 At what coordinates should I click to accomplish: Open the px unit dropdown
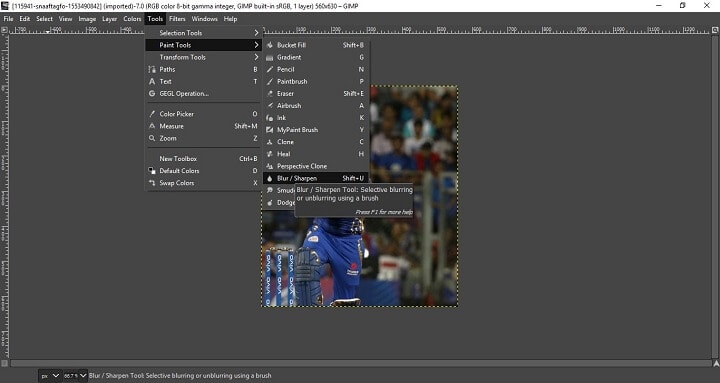coord(50,376)
